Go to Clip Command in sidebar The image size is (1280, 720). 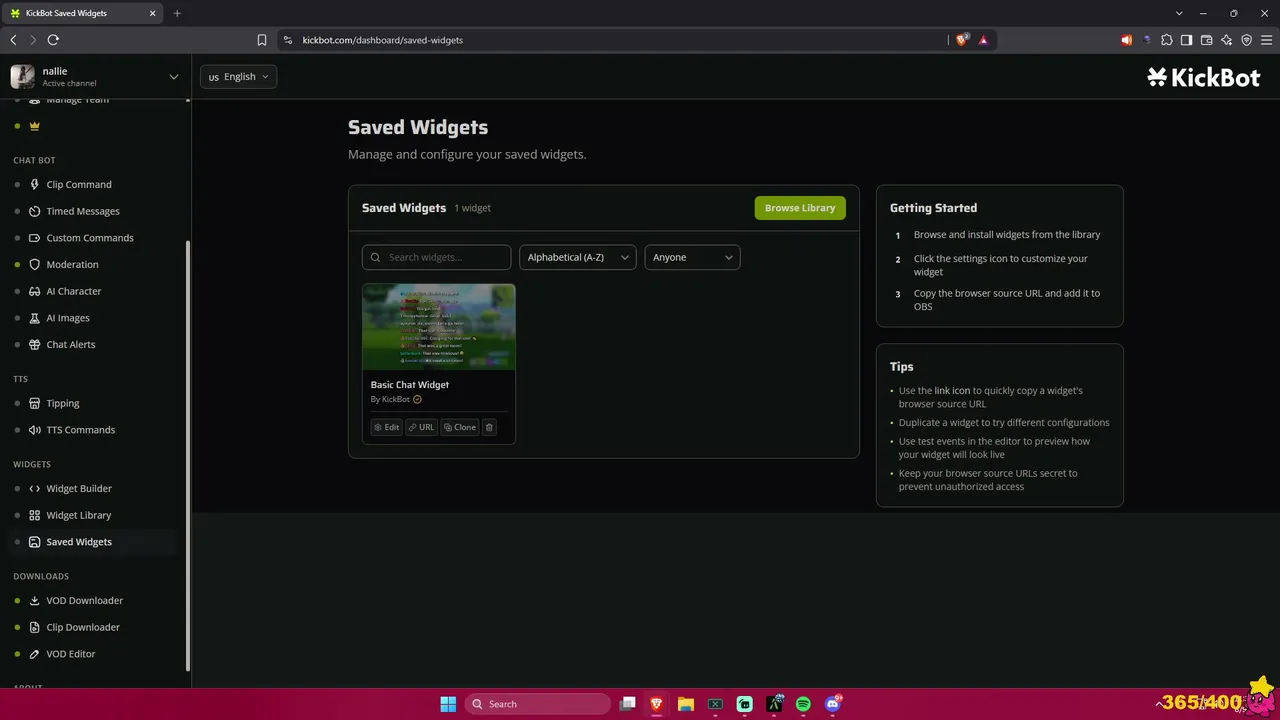pos(79,184)
